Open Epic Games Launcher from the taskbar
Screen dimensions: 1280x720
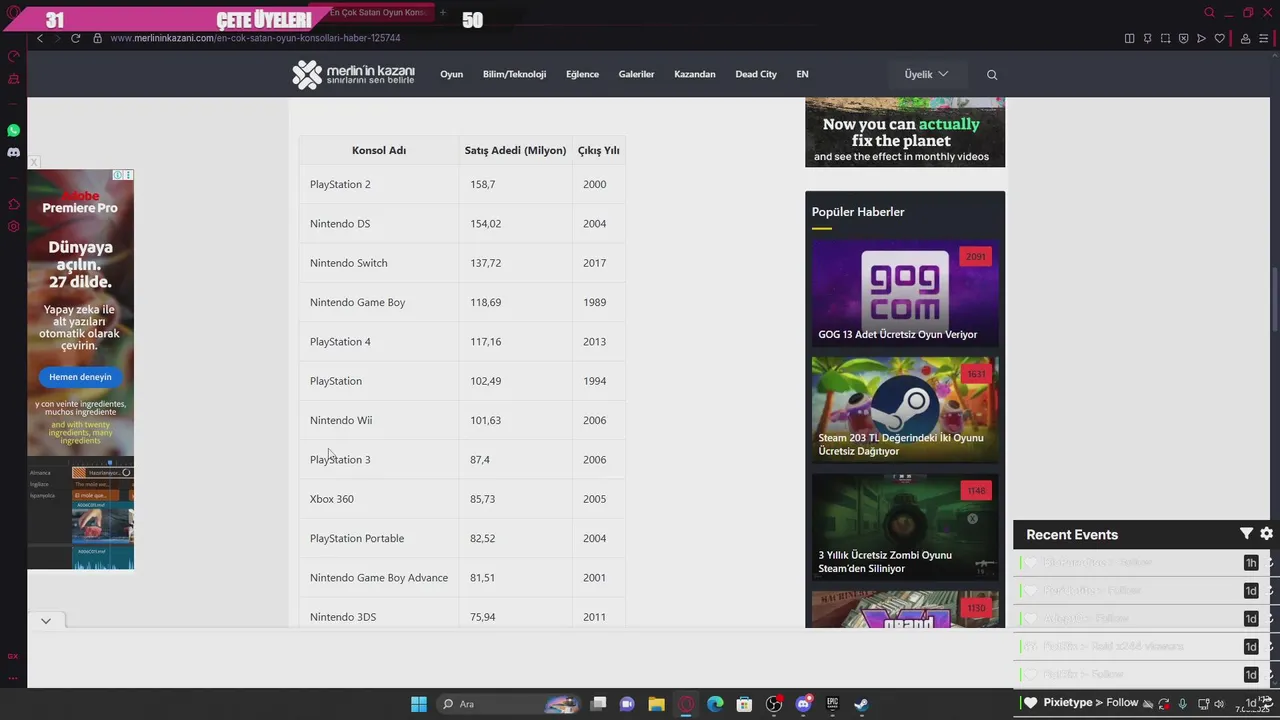[832, 704]
